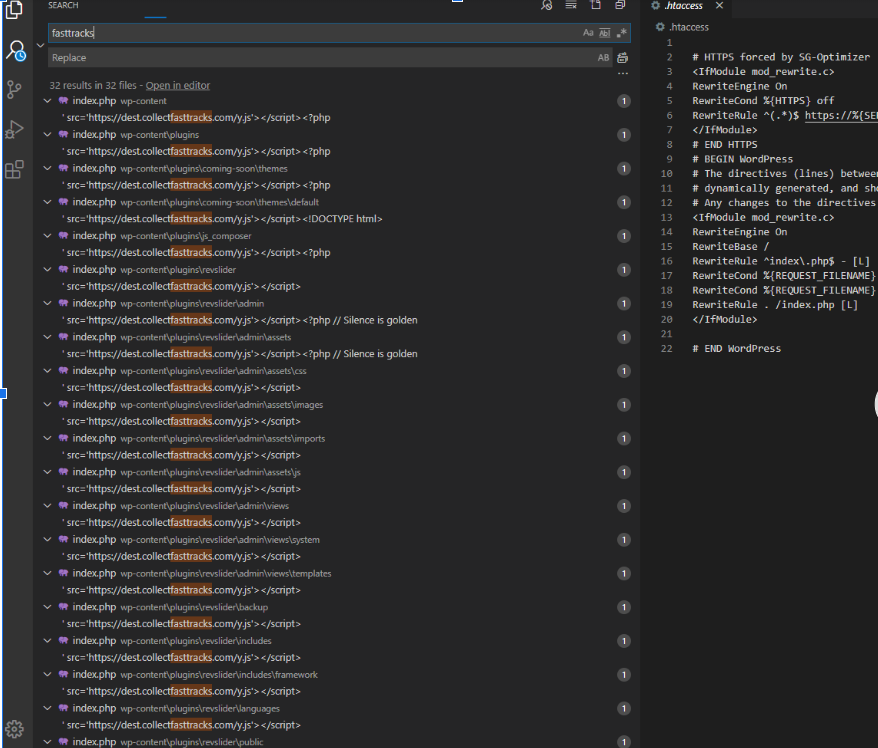878x748 pixels.
Task: Click Open in editor link
Action: (178, 85)
